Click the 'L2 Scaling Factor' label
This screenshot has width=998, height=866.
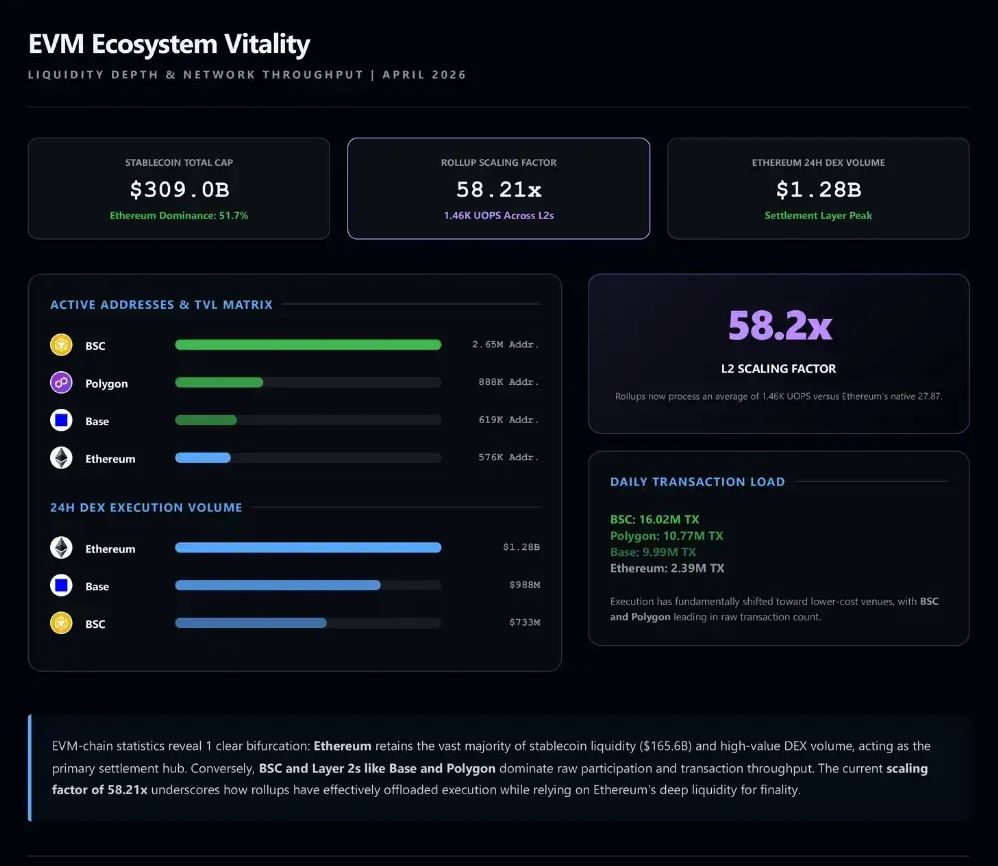click(x=778, y=369)
